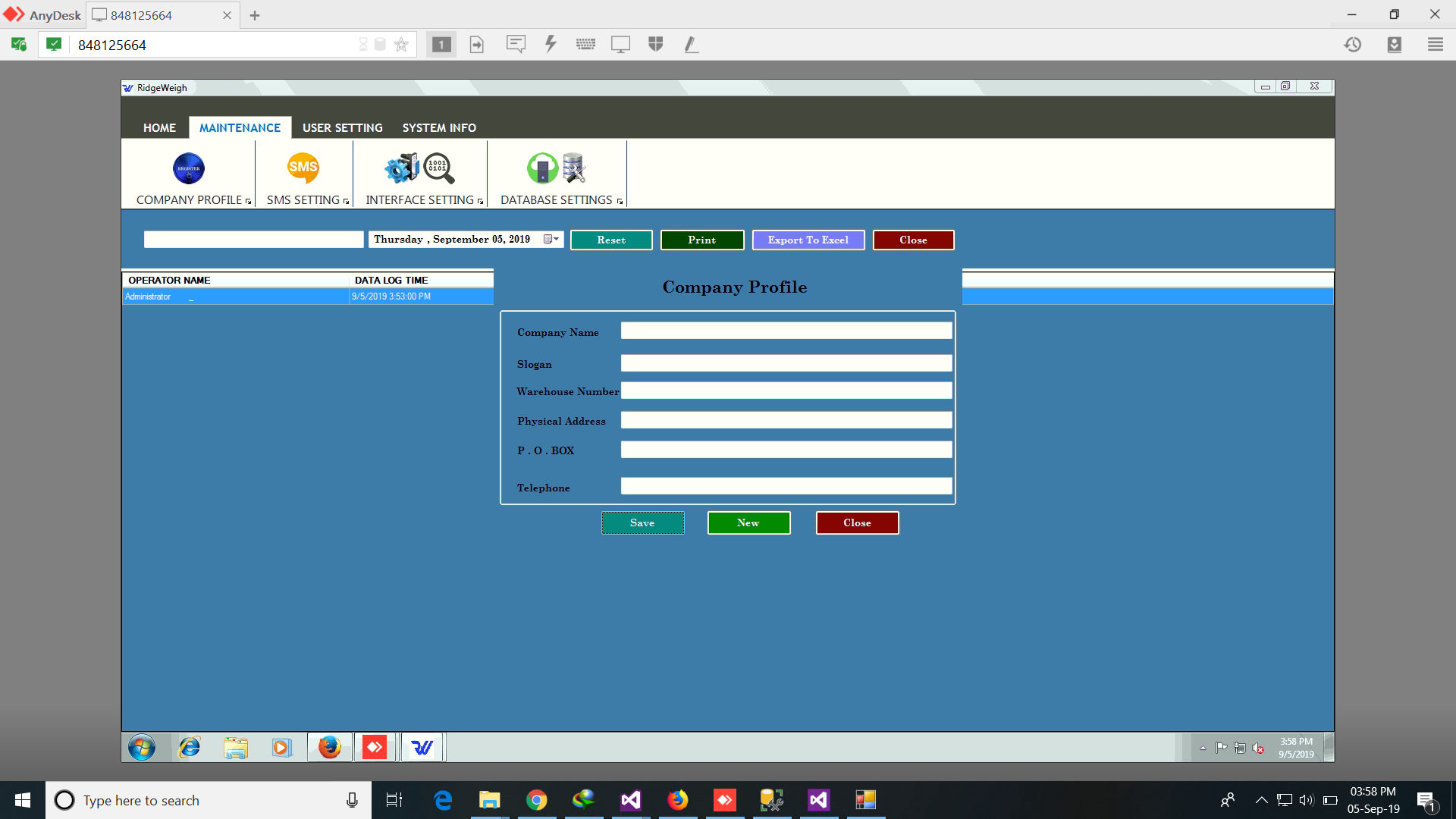Click the Export To Excel button
1456x819 pixels.
tap(808, 240)
